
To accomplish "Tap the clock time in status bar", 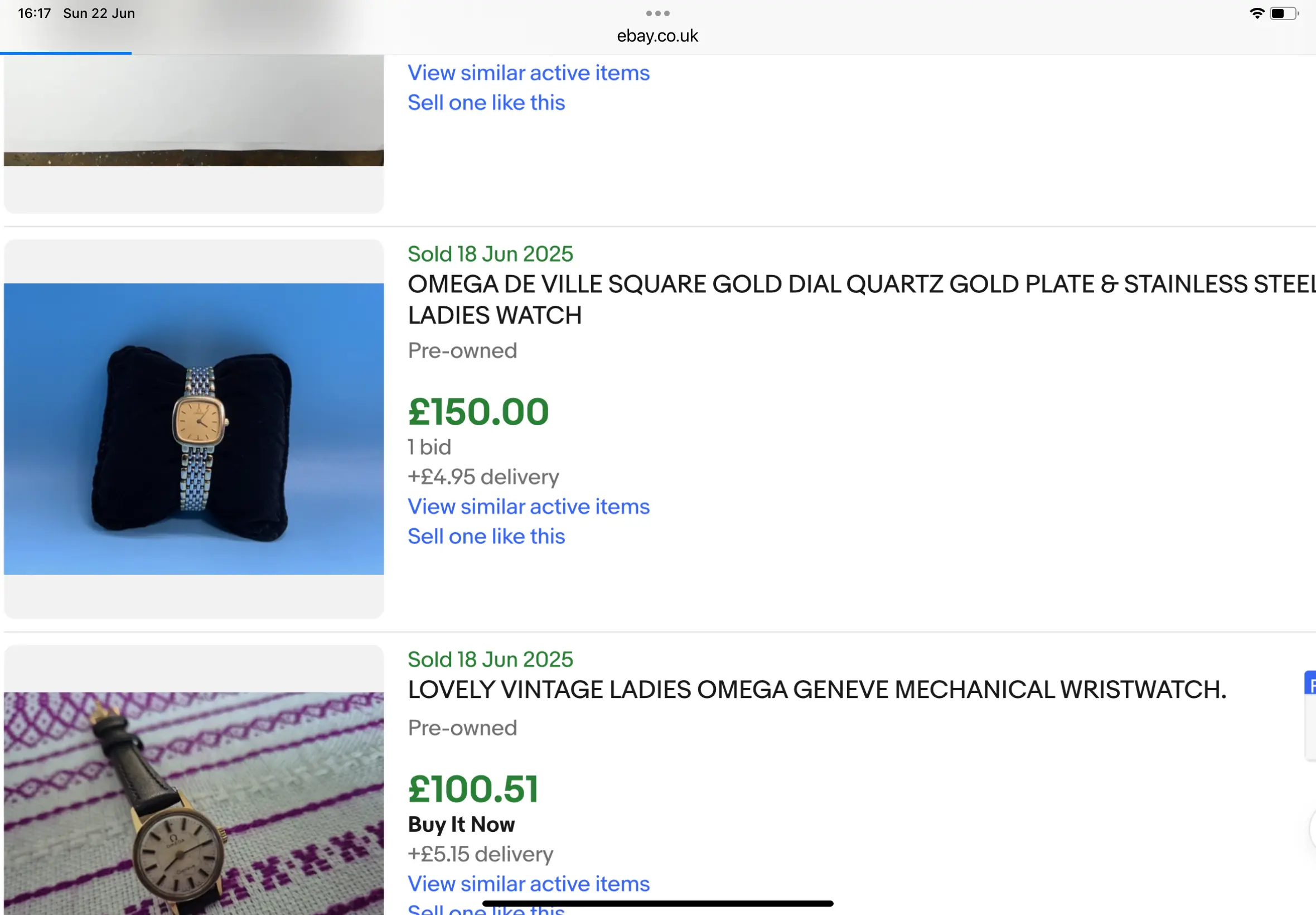I will 35,13.
